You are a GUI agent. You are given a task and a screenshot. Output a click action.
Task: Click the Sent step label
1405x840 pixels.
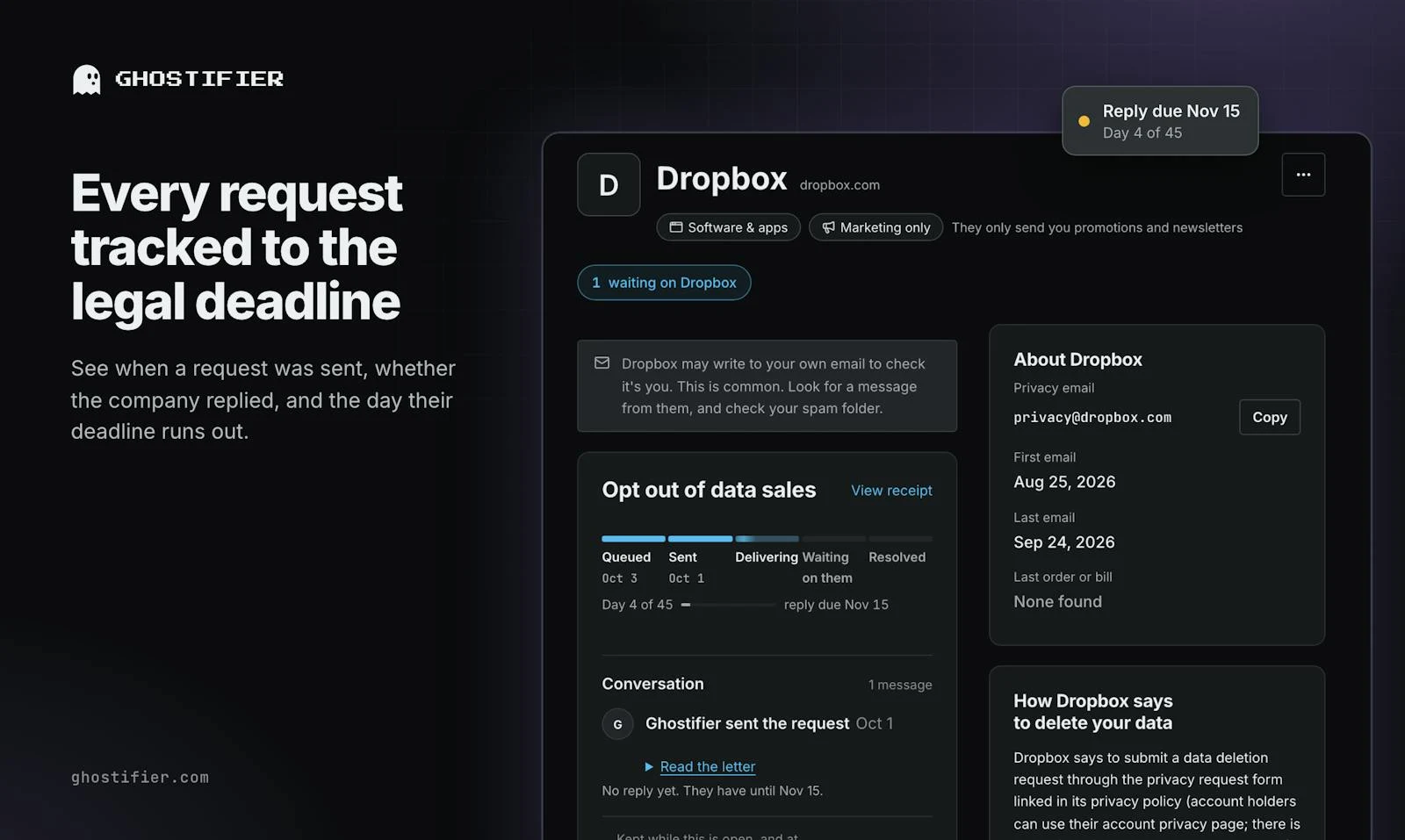click(682, 557)
